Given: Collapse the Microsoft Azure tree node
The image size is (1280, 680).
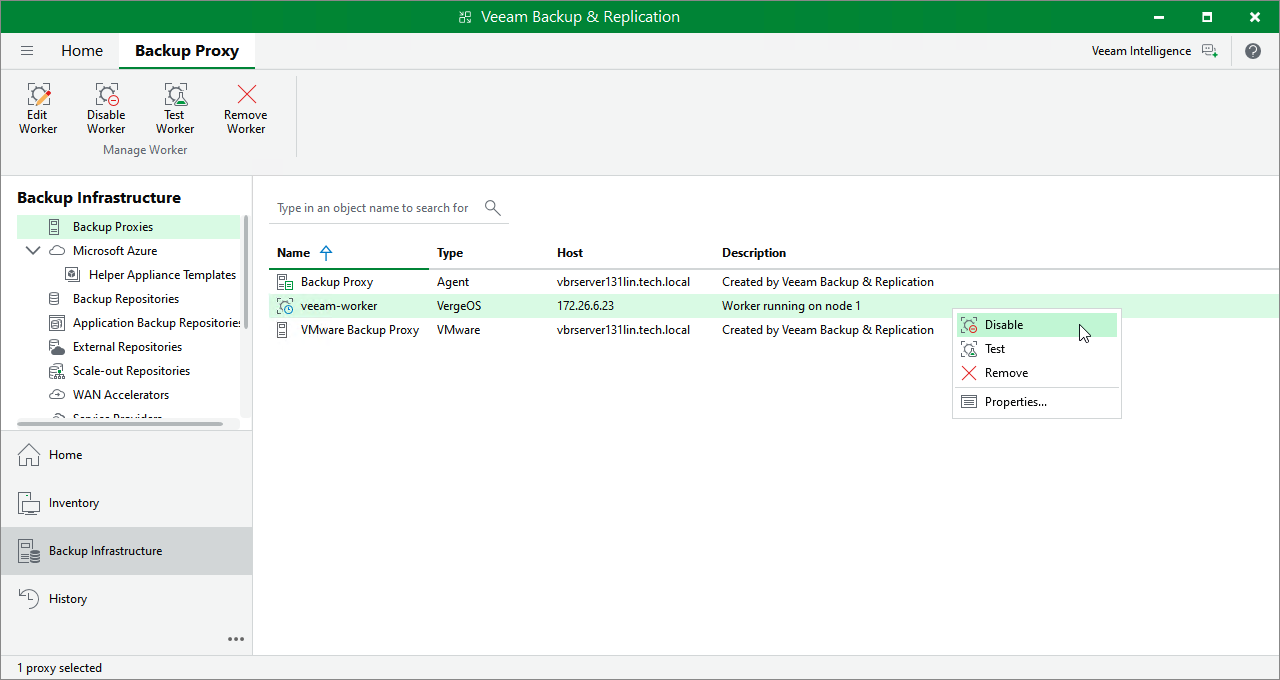Looking at the screenshot, I should point(33,251).
